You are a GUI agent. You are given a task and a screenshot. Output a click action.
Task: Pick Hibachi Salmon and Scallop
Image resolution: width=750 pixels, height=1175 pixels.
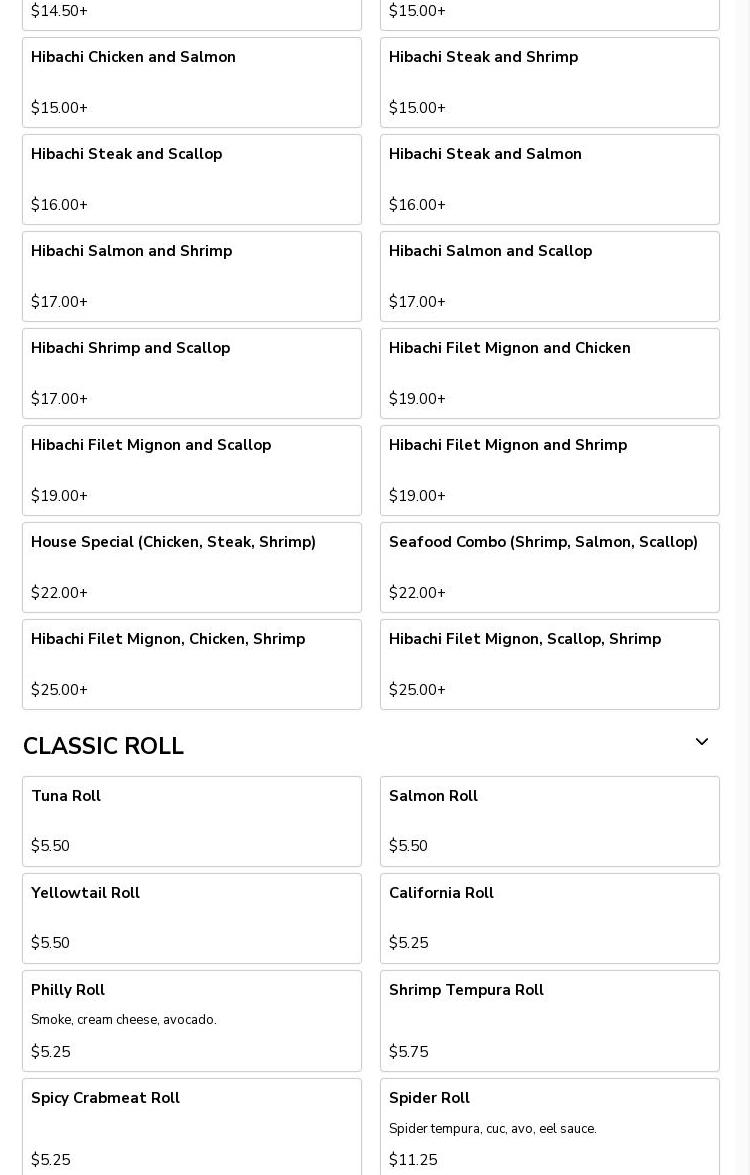point(549,276)
